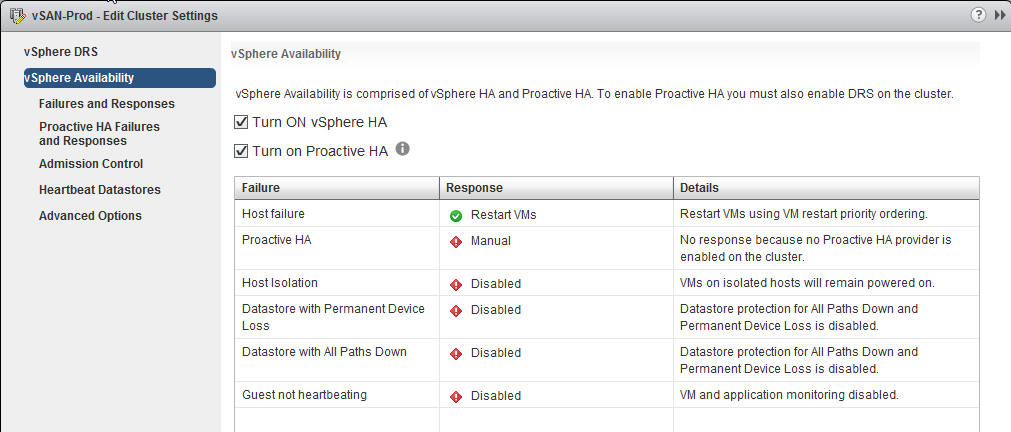1011x432 pixels.
Task: Click the double-arrow expand icon
Action: (997, 15)
